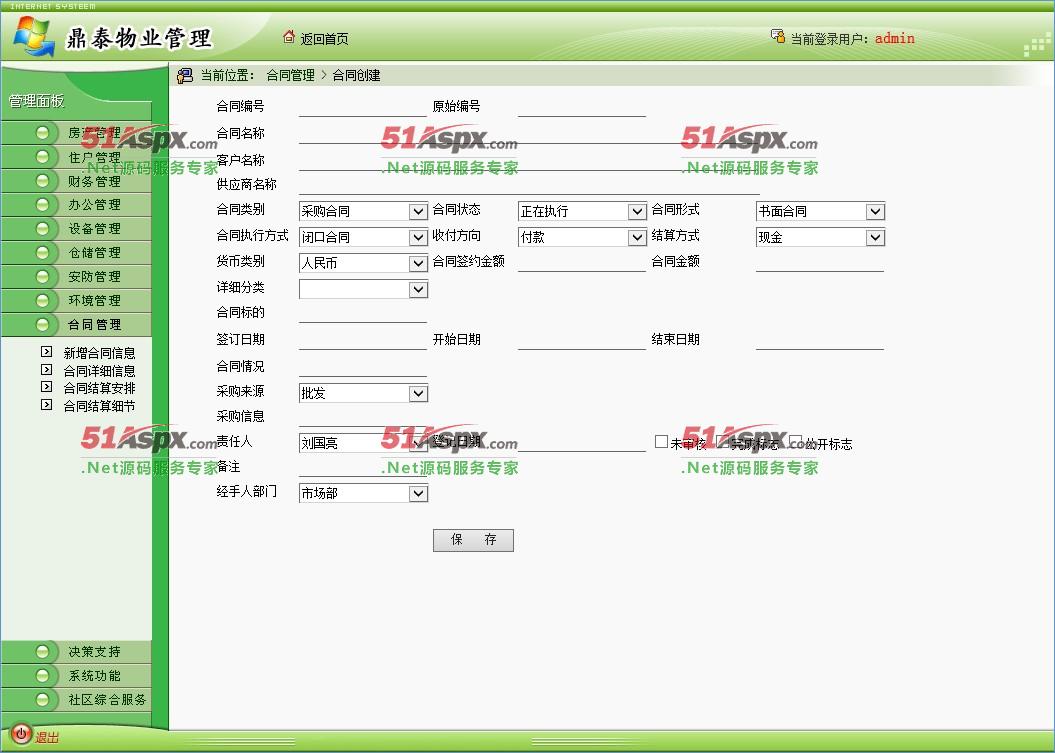Click the 合同签约金额 input field
The width and height of the screenshot is (1055, 753).
click(582, 262)
